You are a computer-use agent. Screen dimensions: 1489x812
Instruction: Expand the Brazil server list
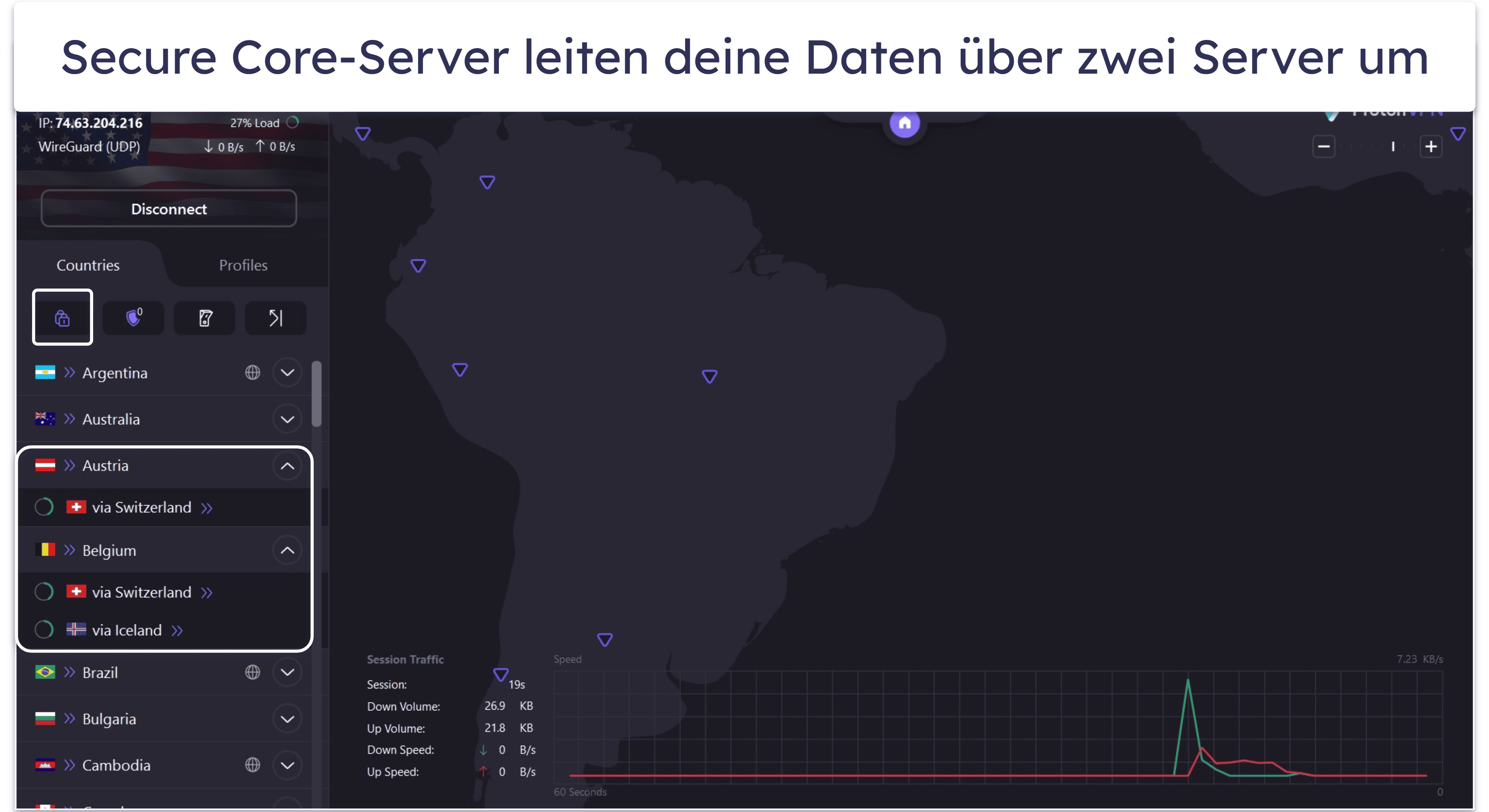click(287, 672)
